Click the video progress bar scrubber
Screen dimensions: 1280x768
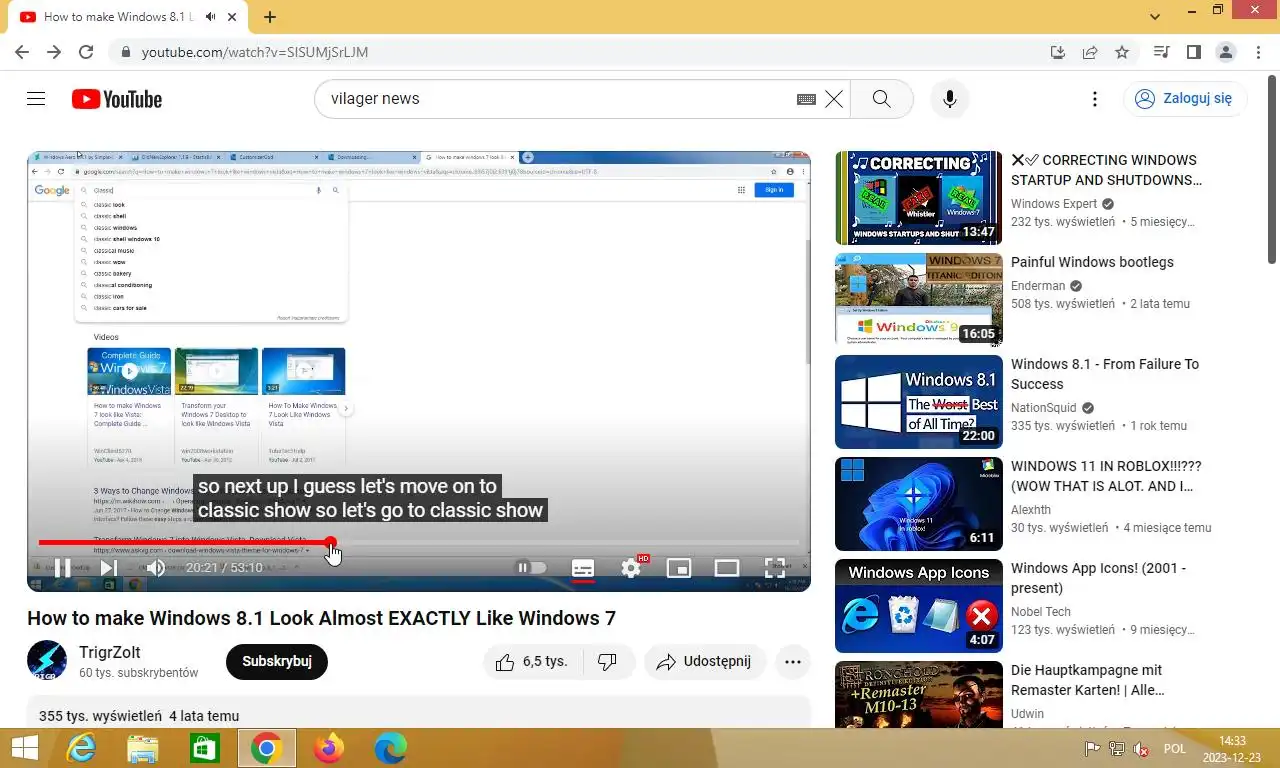[x=331, y=543]
